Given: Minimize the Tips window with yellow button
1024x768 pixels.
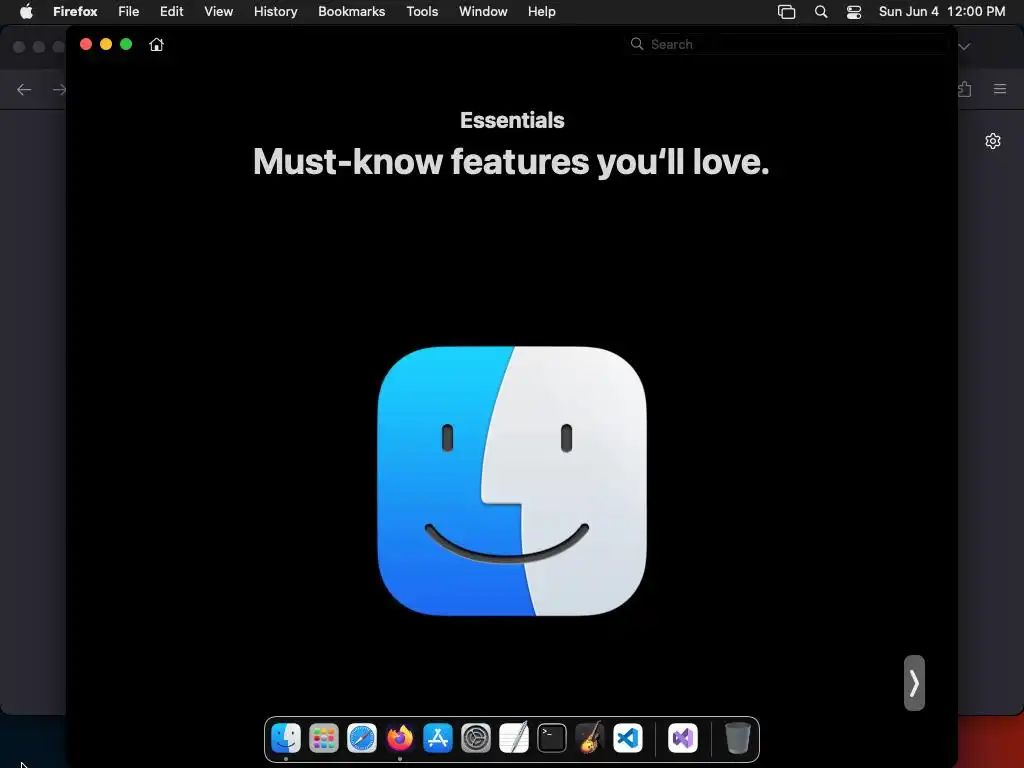Looking at the screenshot, I should (x=106, y=44).
